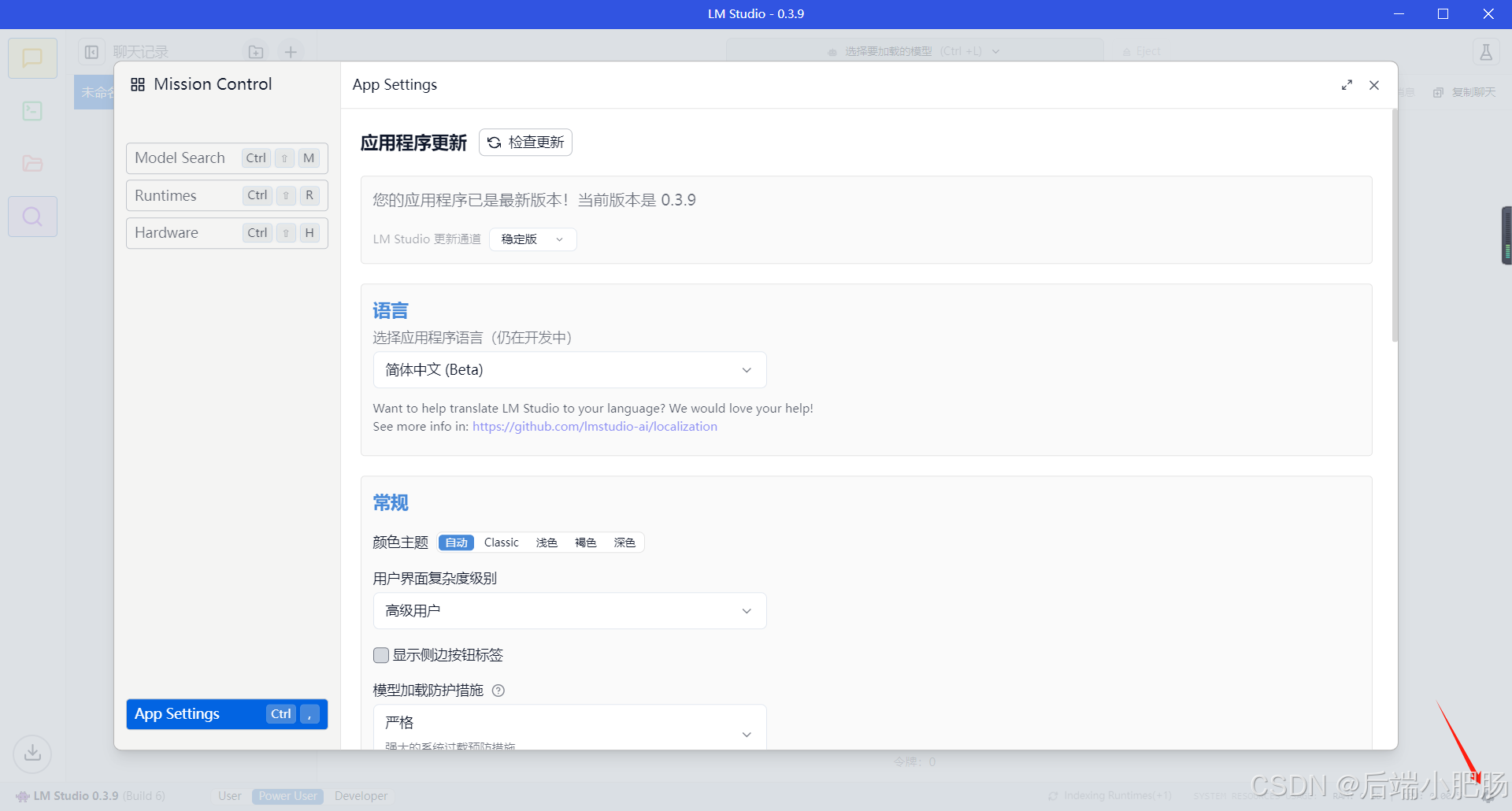Select the Developer terminal icon
The width and height of the screenshot is (1512, 811).
(x=32, y=110)
